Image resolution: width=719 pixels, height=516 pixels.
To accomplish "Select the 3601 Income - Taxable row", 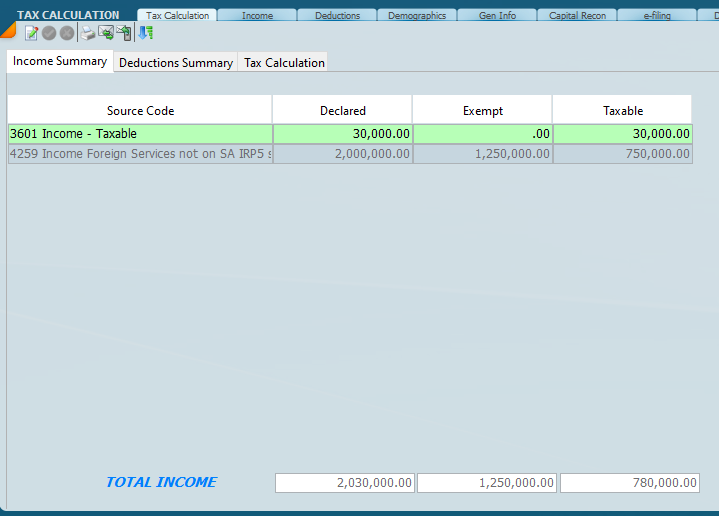I will click(x=140, y=134).
